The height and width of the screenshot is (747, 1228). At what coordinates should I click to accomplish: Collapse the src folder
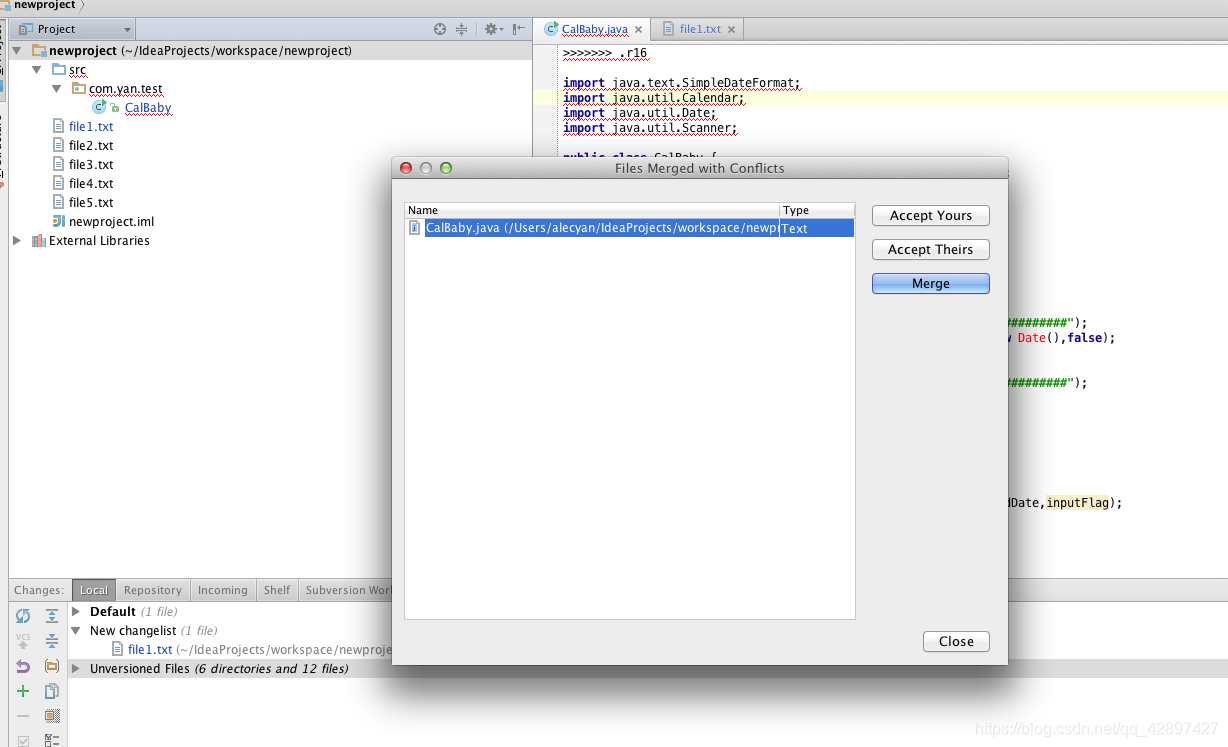37,70
